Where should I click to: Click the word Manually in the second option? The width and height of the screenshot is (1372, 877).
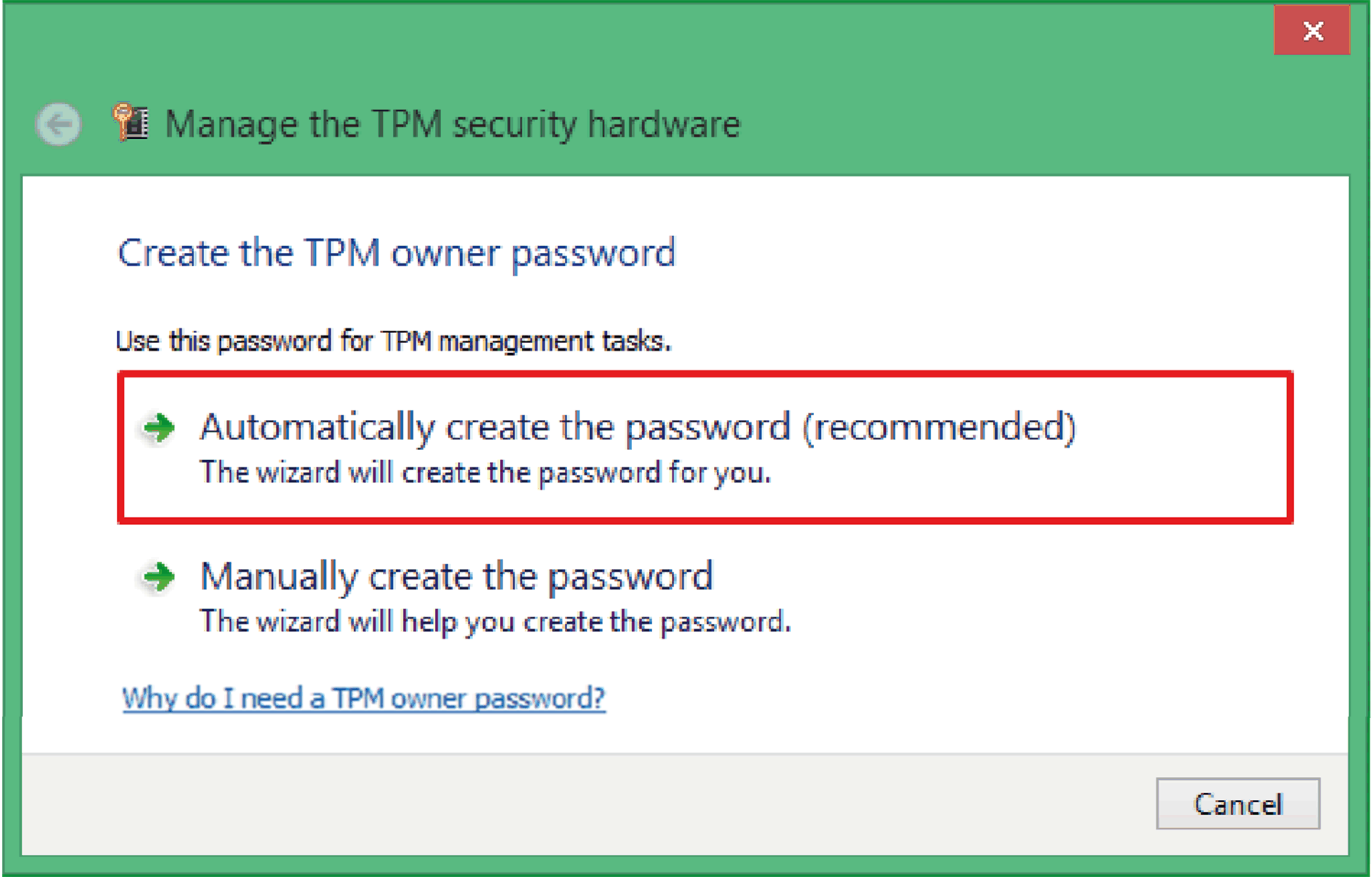coord(279,576)
